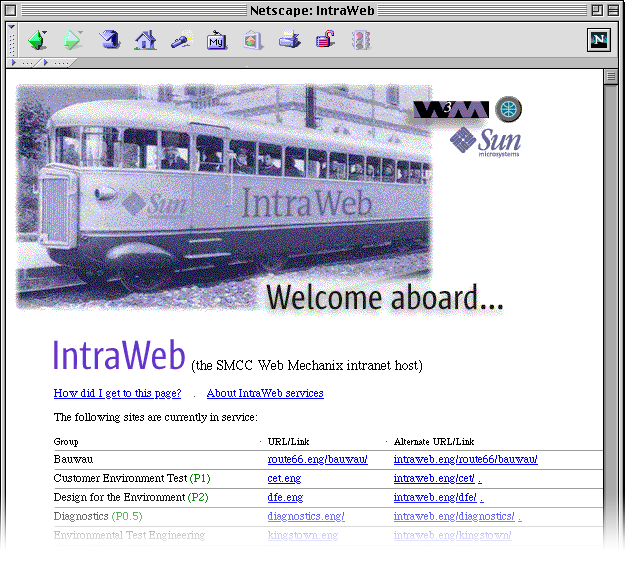Click the Sun Microsystems logo

pos(485,142)
